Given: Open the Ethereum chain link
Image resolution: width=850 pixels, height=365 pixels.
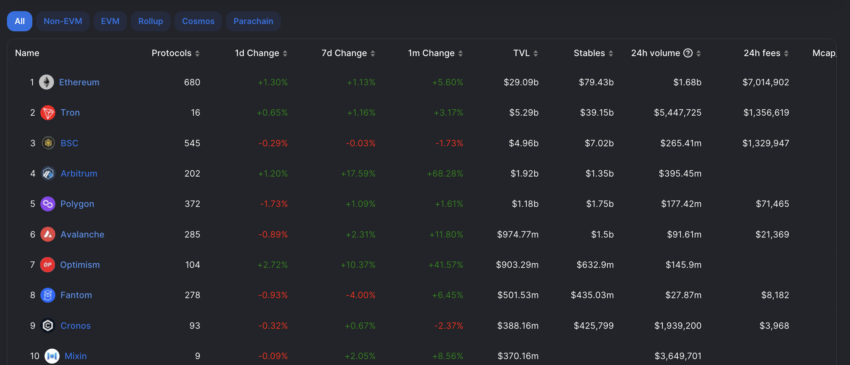Looking at the screenshot, I should (79, 82).
